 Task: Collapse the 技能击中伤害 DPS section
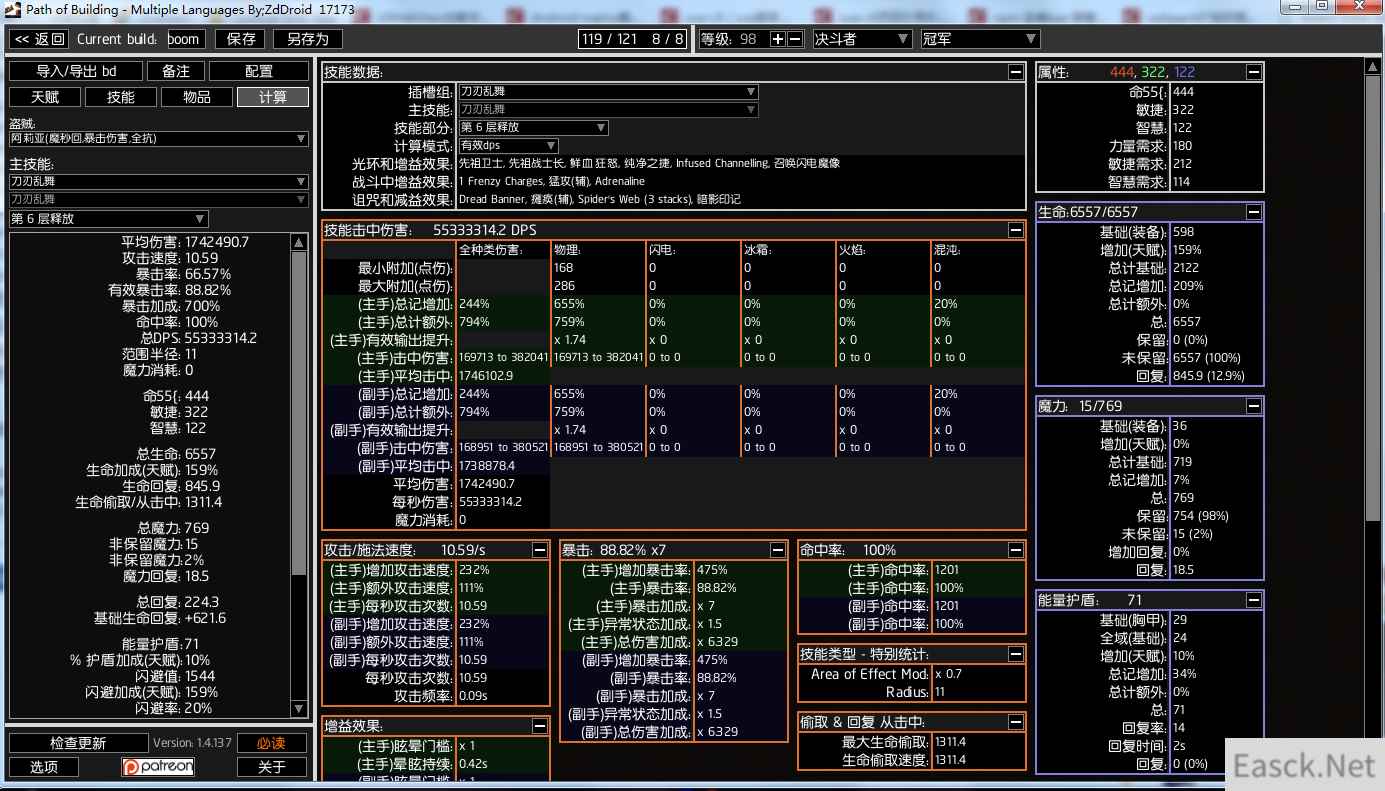(x=1016, y=230)
